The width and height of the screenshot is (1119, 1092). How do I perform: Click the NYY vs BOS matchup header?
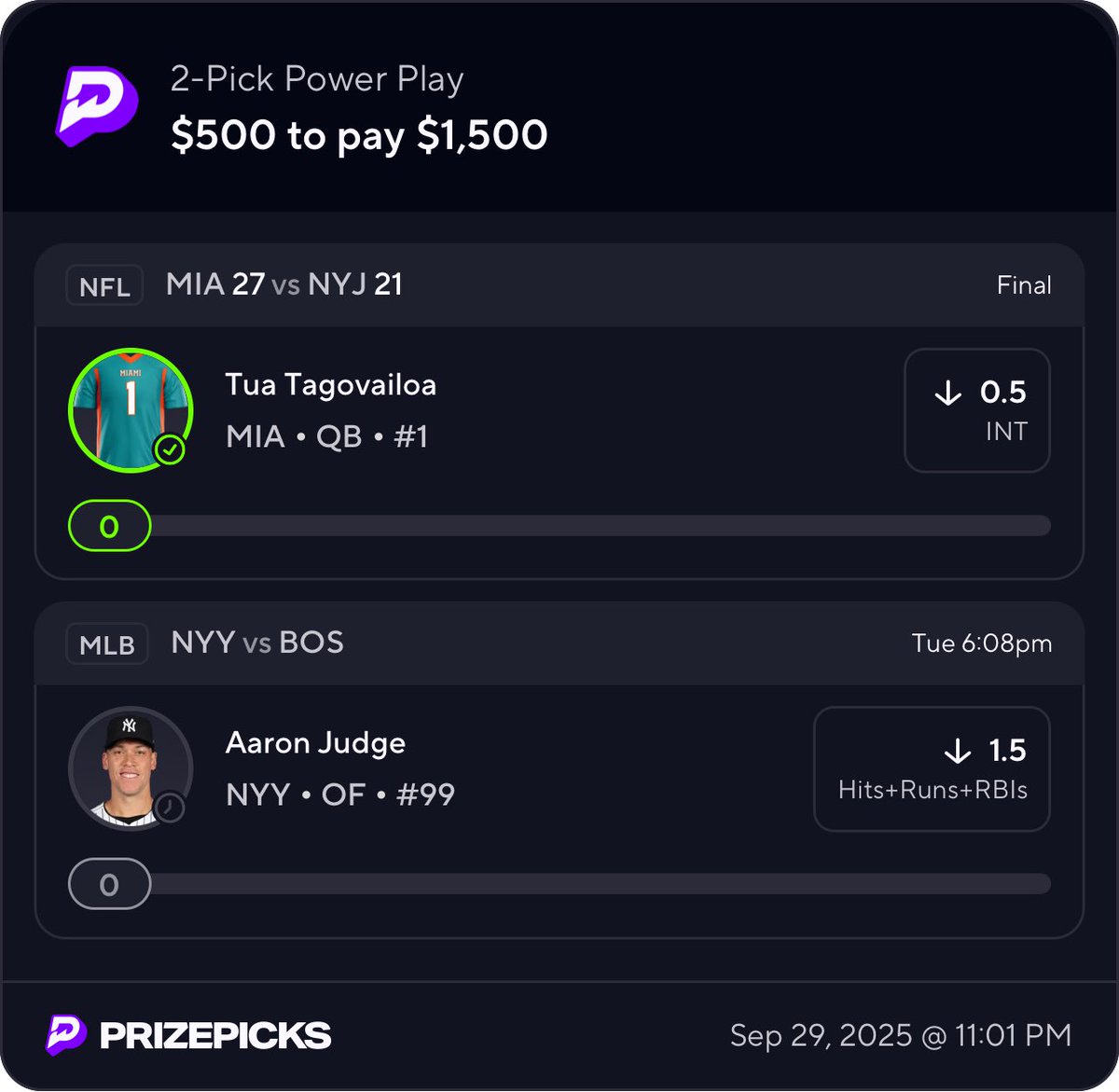(x=257, y=643)
